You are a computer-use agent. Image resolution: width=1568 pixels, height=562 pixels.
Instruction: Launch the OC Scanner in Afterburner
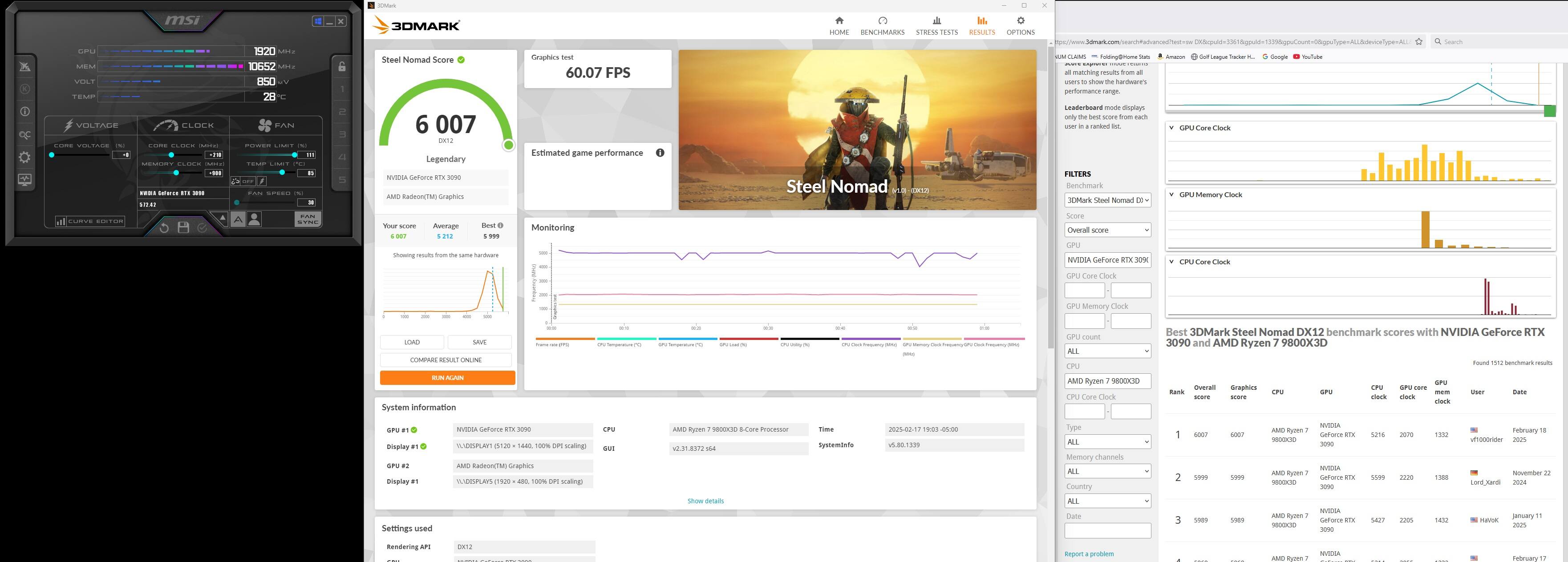(25, 135)
